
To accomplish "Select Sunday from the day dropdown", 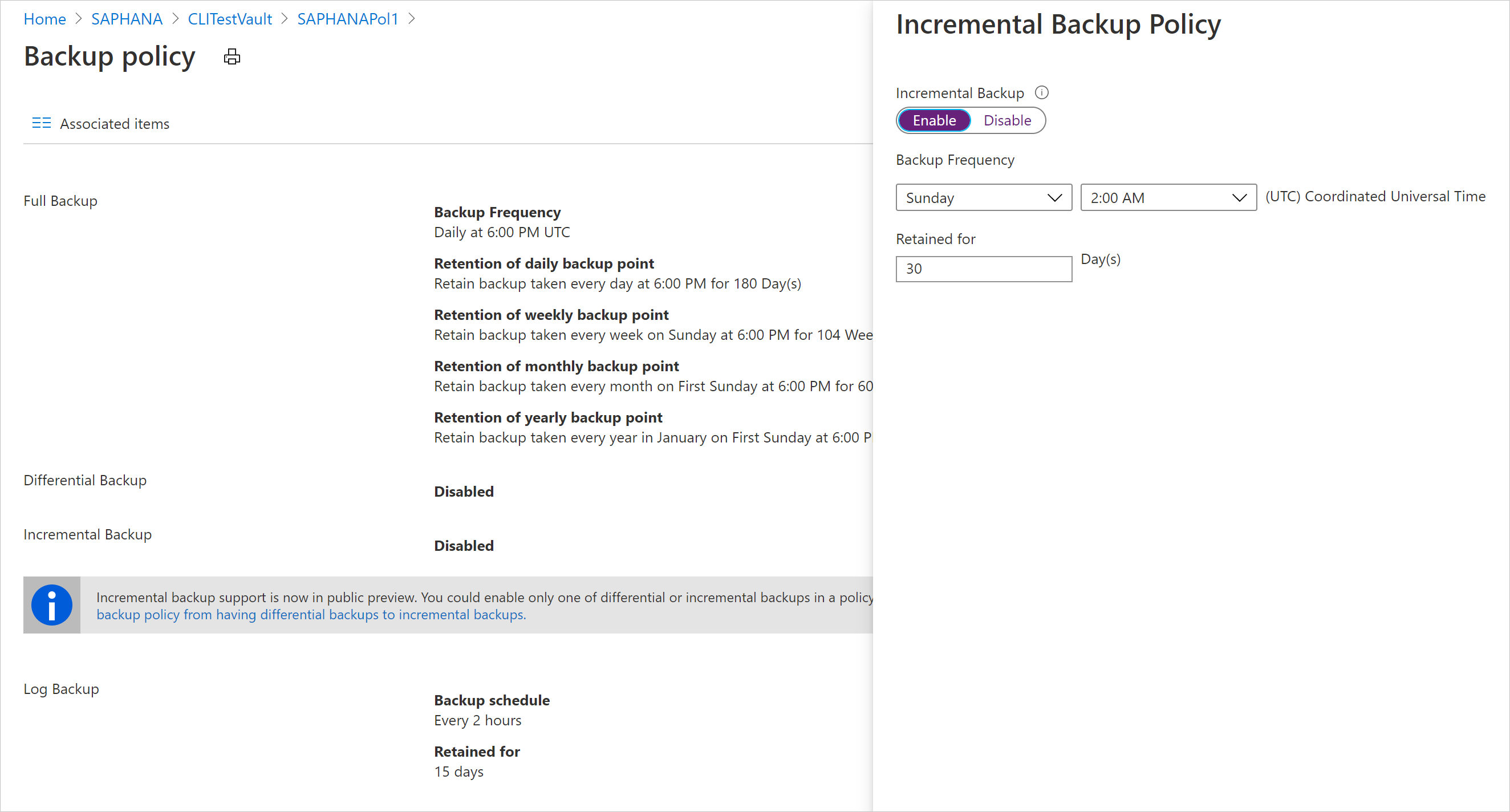I will coord(983,196).
